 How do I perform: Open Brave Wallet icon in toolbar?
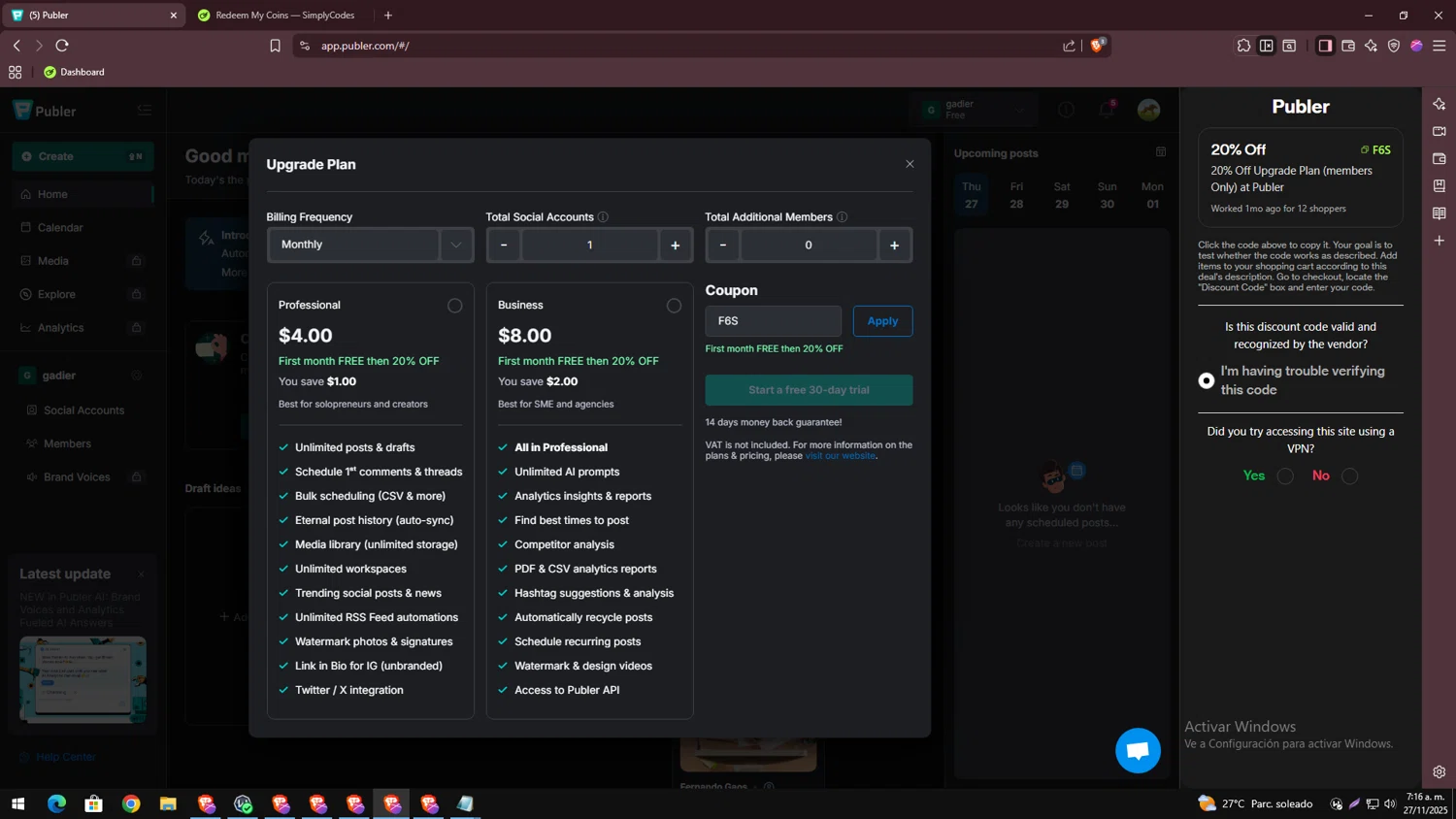(1348, 46)
